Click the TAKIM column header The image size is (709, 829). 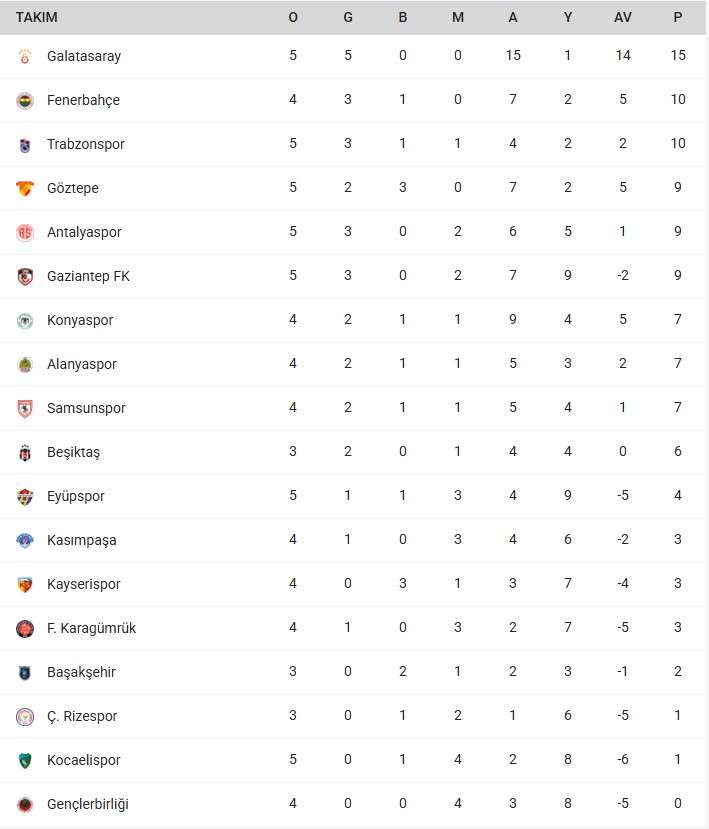pyautogui.click(x=37, y=17)
